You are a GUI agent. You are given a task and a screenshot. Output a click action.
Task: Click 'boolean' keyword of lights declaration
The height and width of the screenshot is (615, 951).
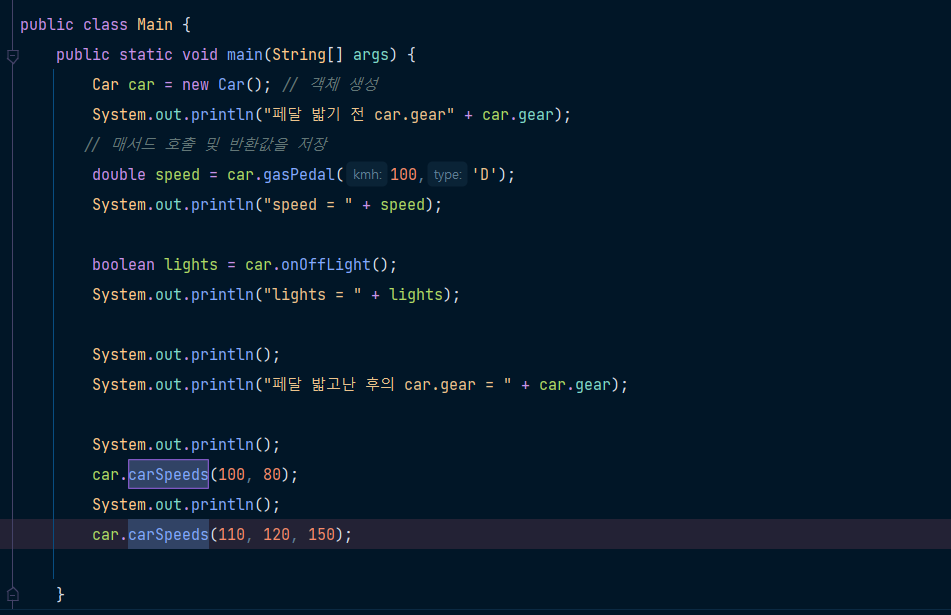pos(123,265)
